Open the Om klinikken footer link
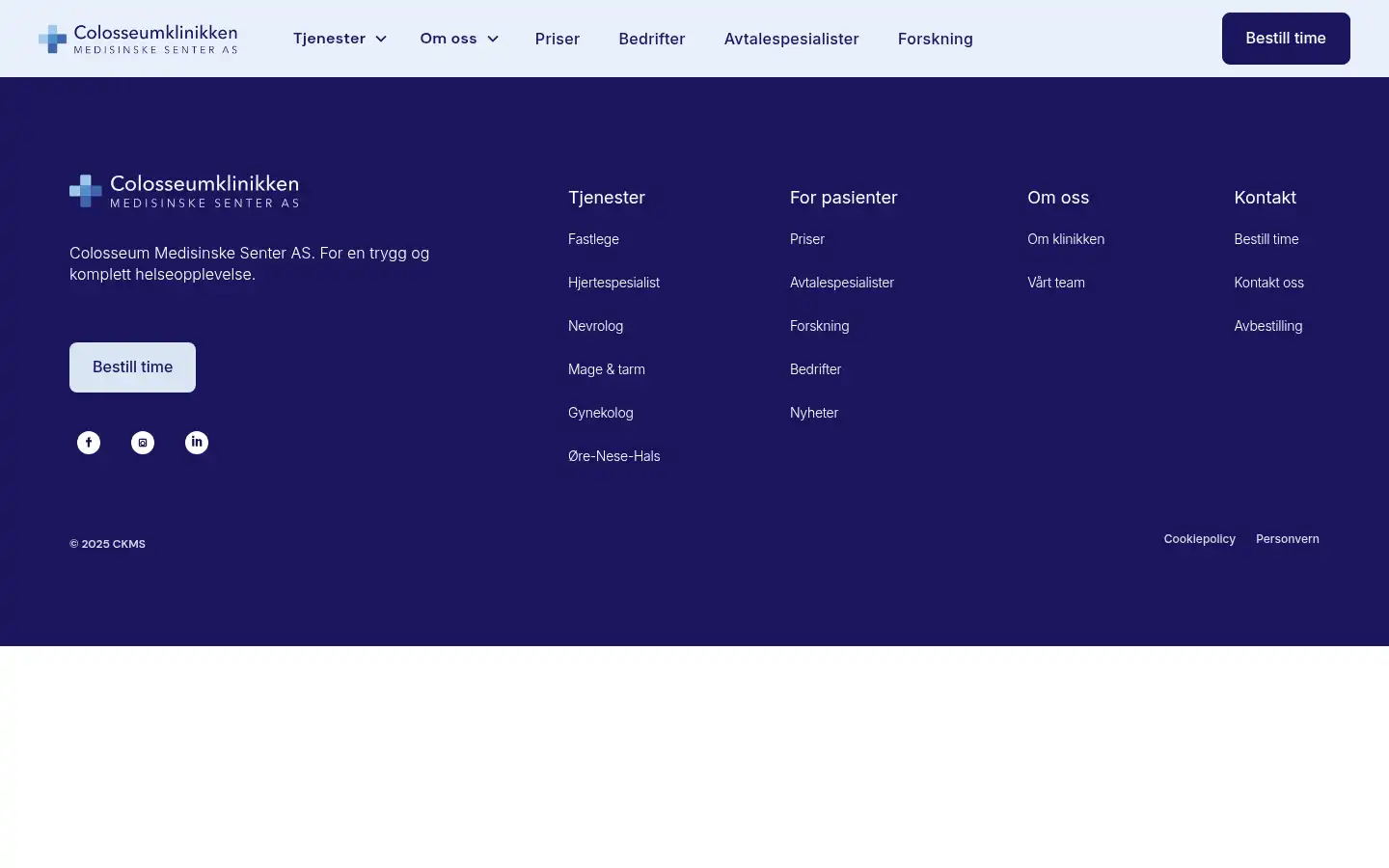 (1066, 239)
